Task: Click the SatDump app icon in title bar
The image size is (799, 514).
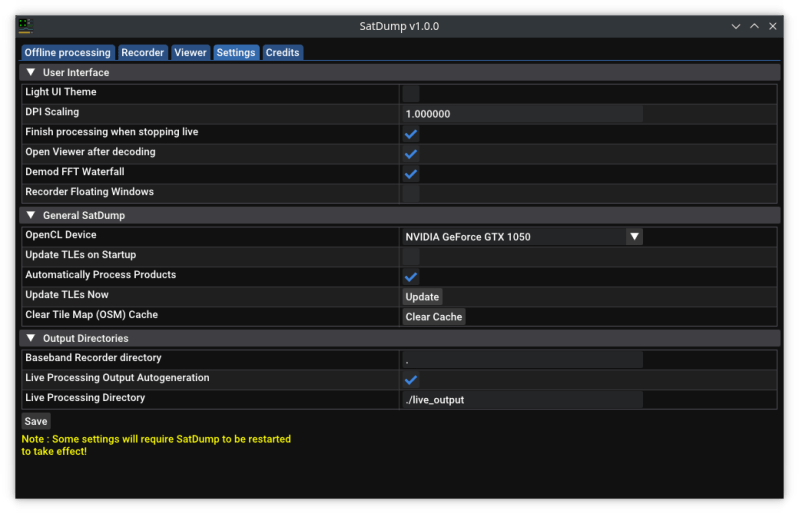Action: [x=25, y=25]
